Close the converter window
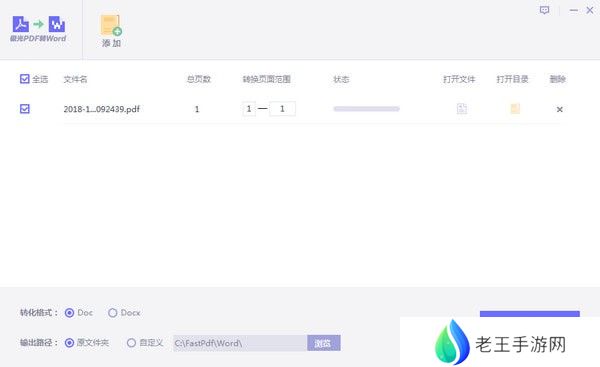The image size is (600, 367). click(590, 10)
